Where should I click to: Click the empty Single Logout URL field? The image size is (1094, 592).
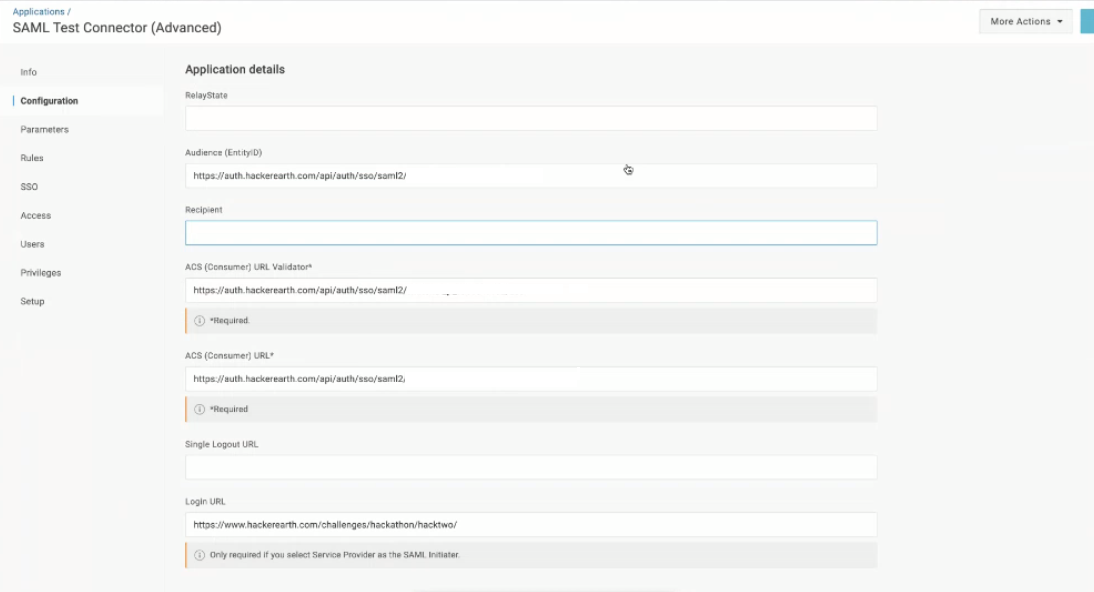coord(531,468)
